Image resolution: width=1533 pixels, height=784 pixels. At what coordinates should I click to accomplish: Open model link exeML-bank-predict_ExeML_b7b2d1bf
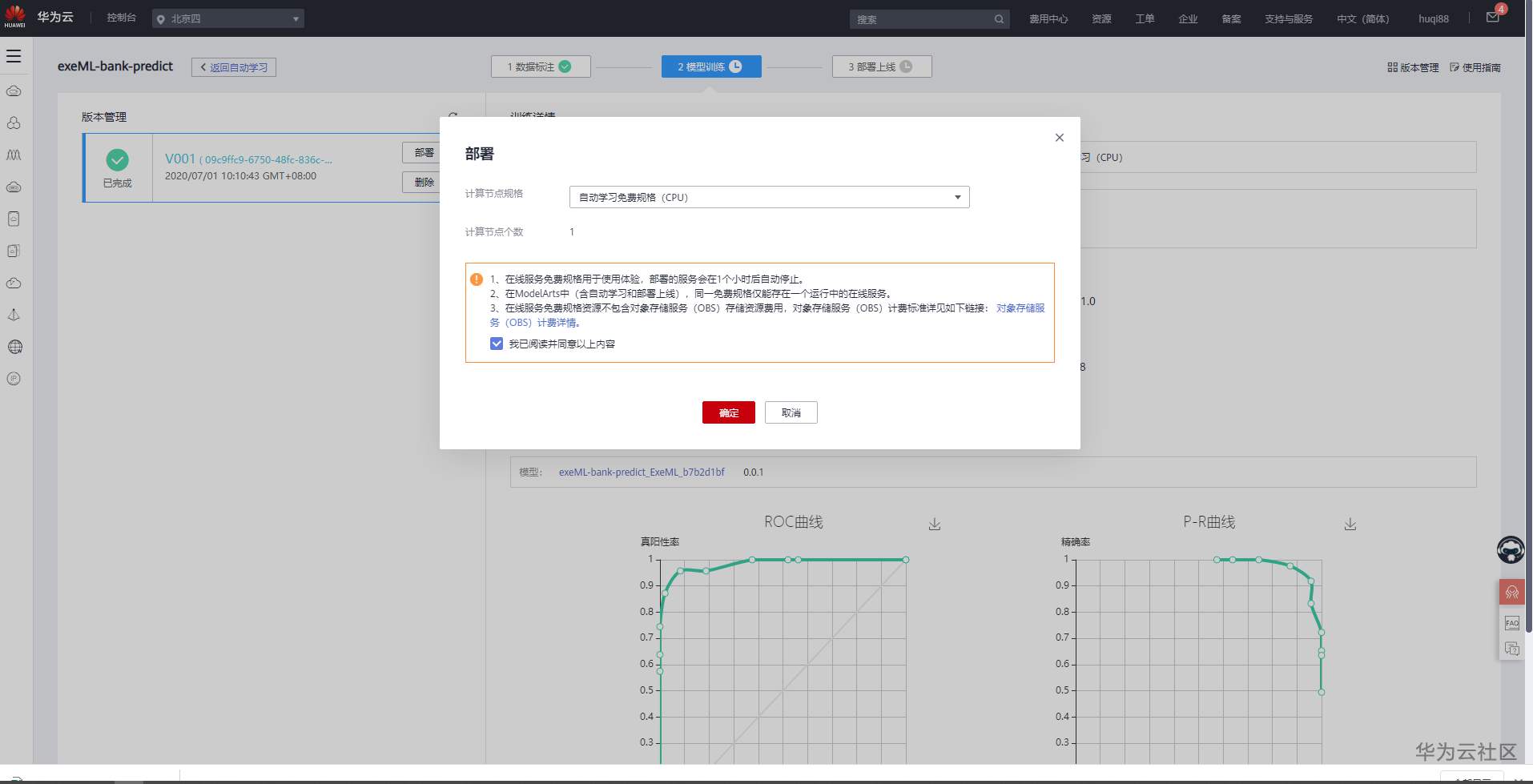click(642, 472)
